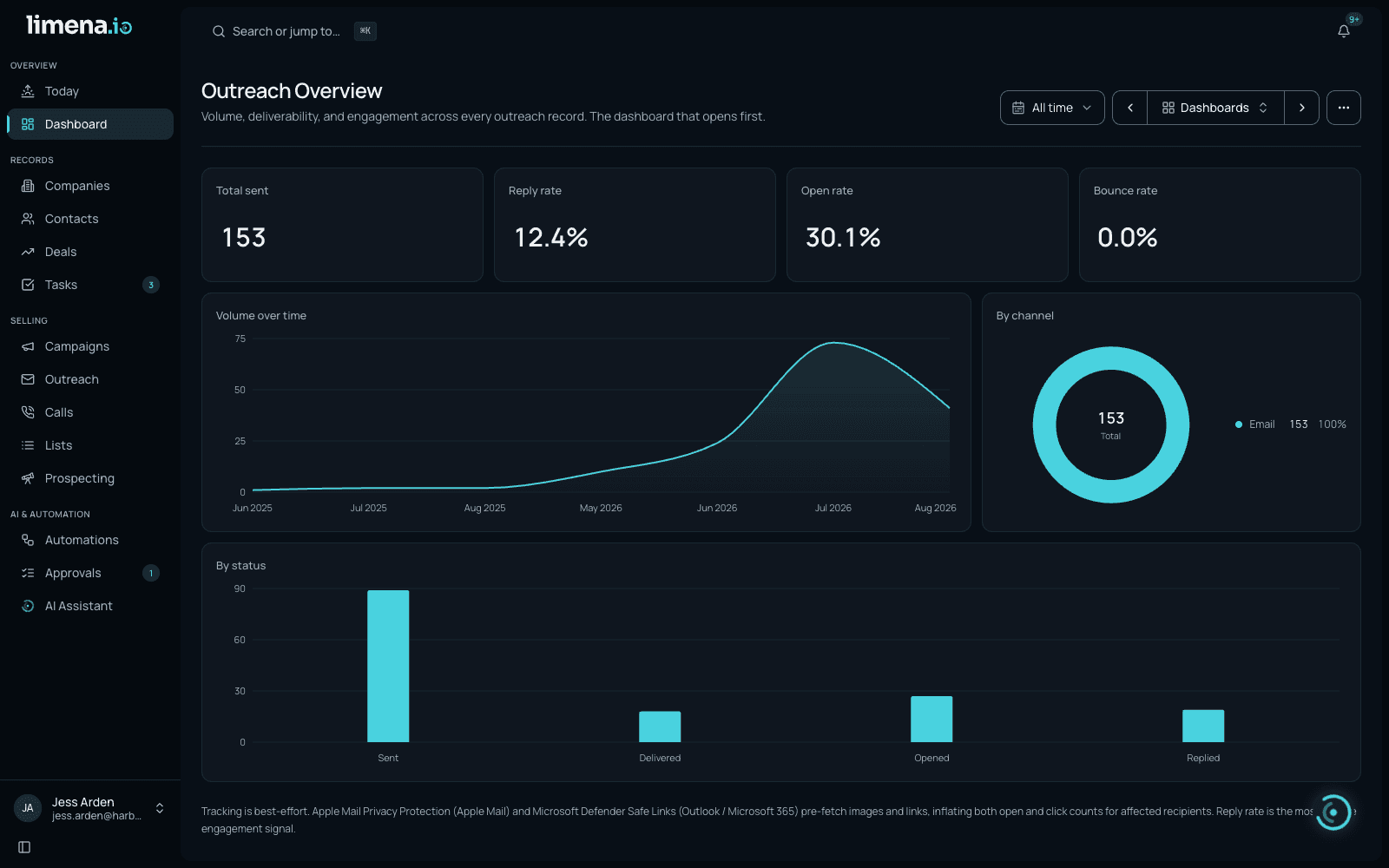Click the Approvals checklist icon

click(x=28, y=573)
